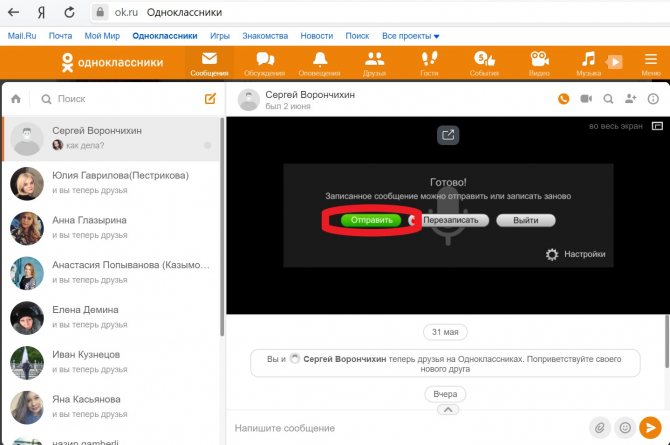The height and width of the screenshot is (445, 670).
Task: Open the Музыка section
Action: pos(588,63)
